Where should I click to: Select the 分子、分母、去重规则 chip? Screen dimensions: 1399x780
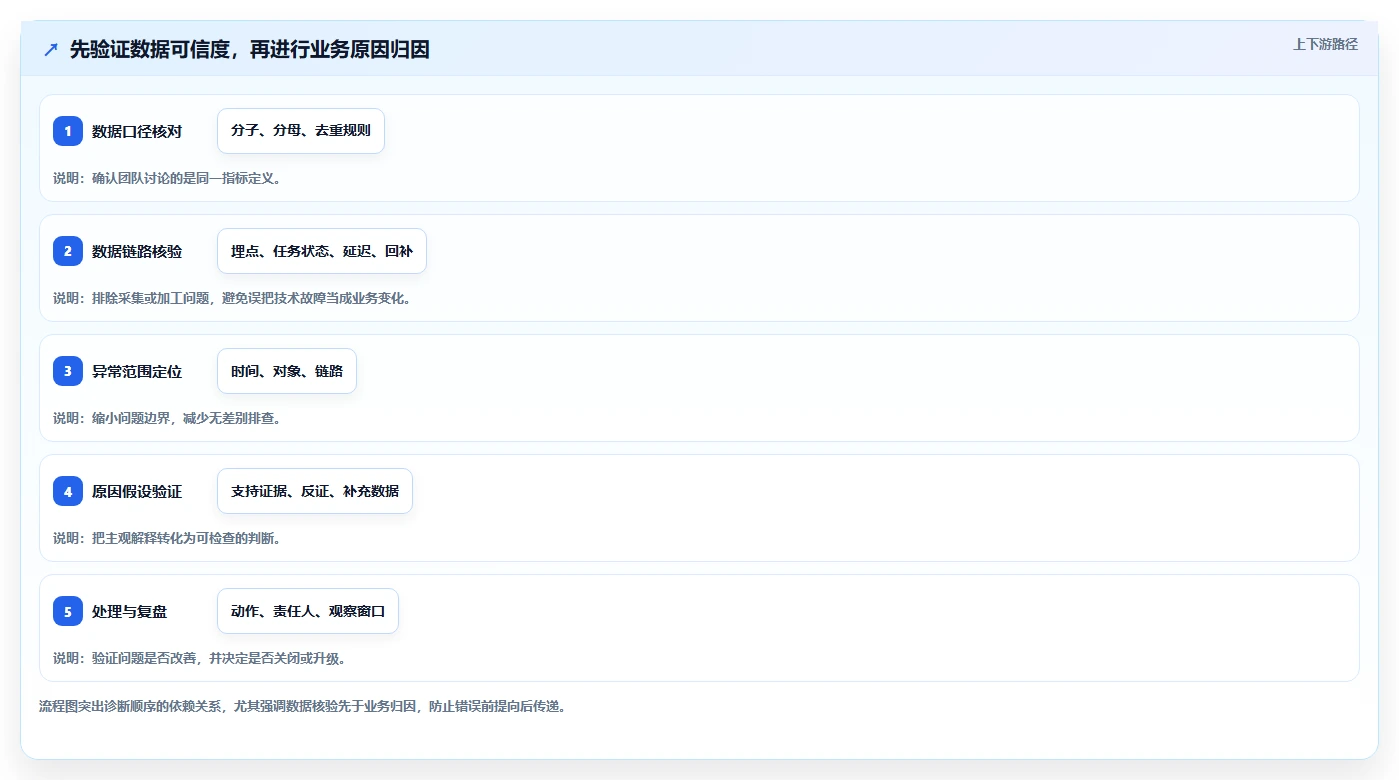tap(301, 131)
